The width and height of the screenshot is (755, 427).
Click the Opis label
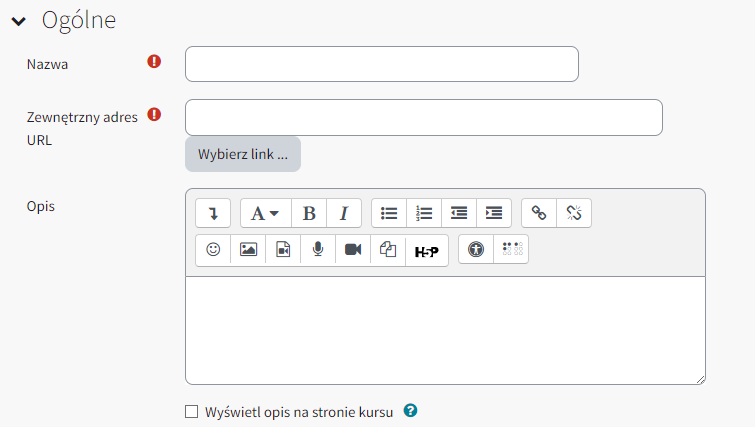pos(40,207)
